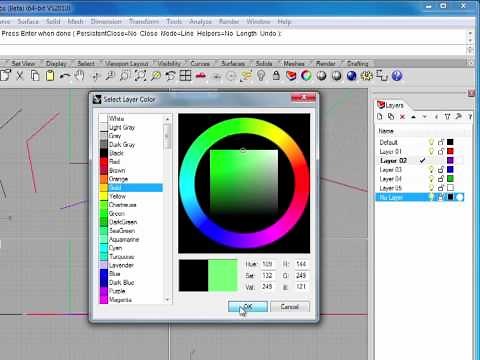Click the Zoom Selected icon
The width and height of the screenshot is (480, 360).
pos(155,76)
